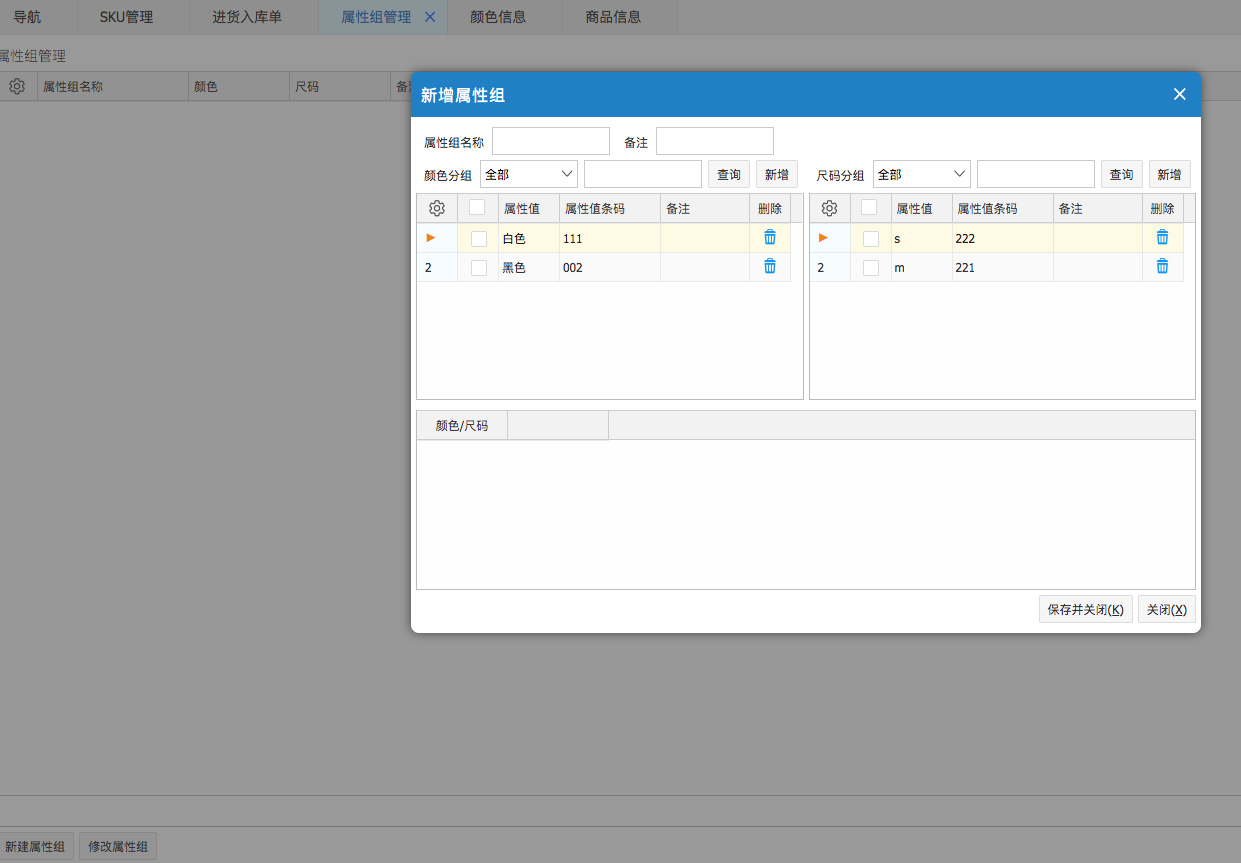This screenshot has height=863, width=1241.
Task: Click the trash icon for size m
Action: click(1162, 267)
